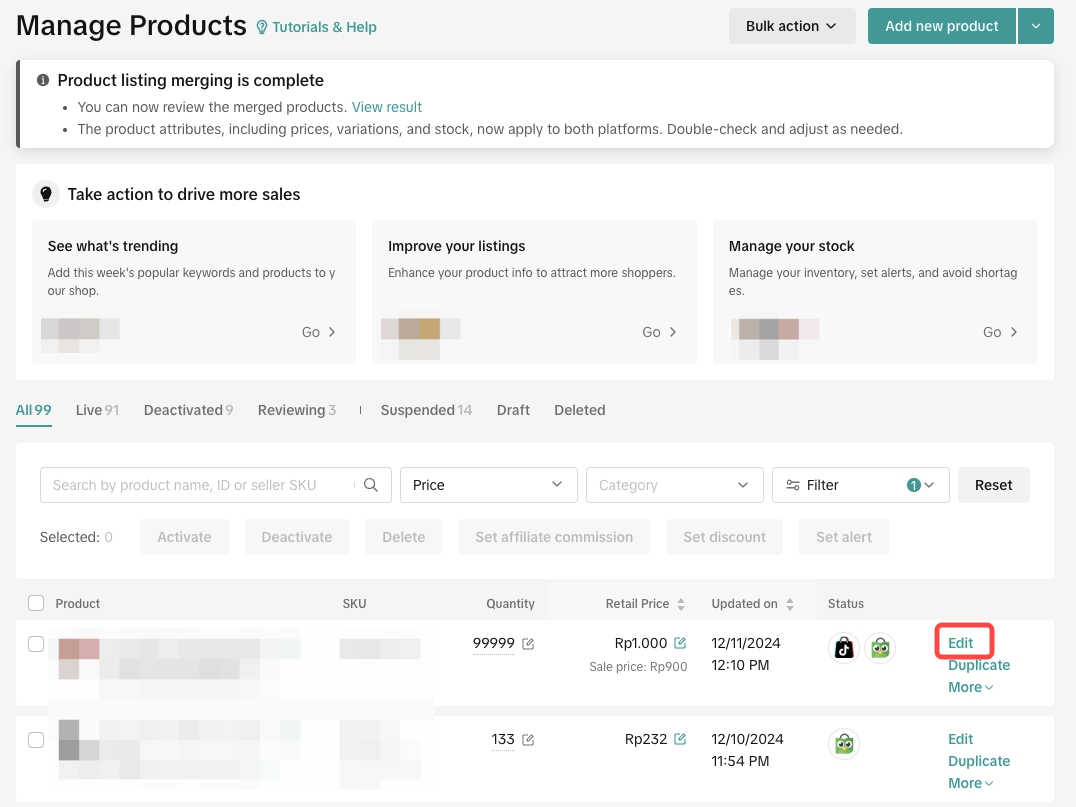The image size is (1076, 807).
Task: Select the first product row checkbox
Action: click(36, 644)
